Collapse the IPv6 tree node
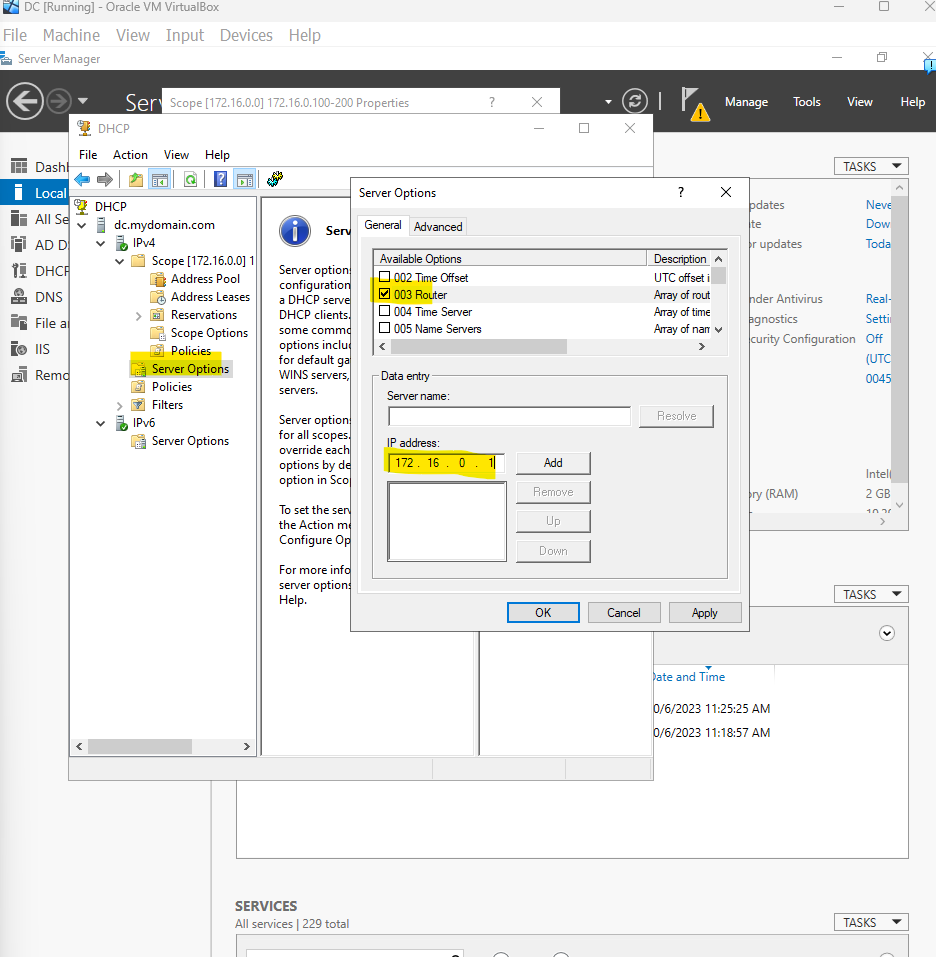Viewport: 936px width, 957px height. coord(100,422)
